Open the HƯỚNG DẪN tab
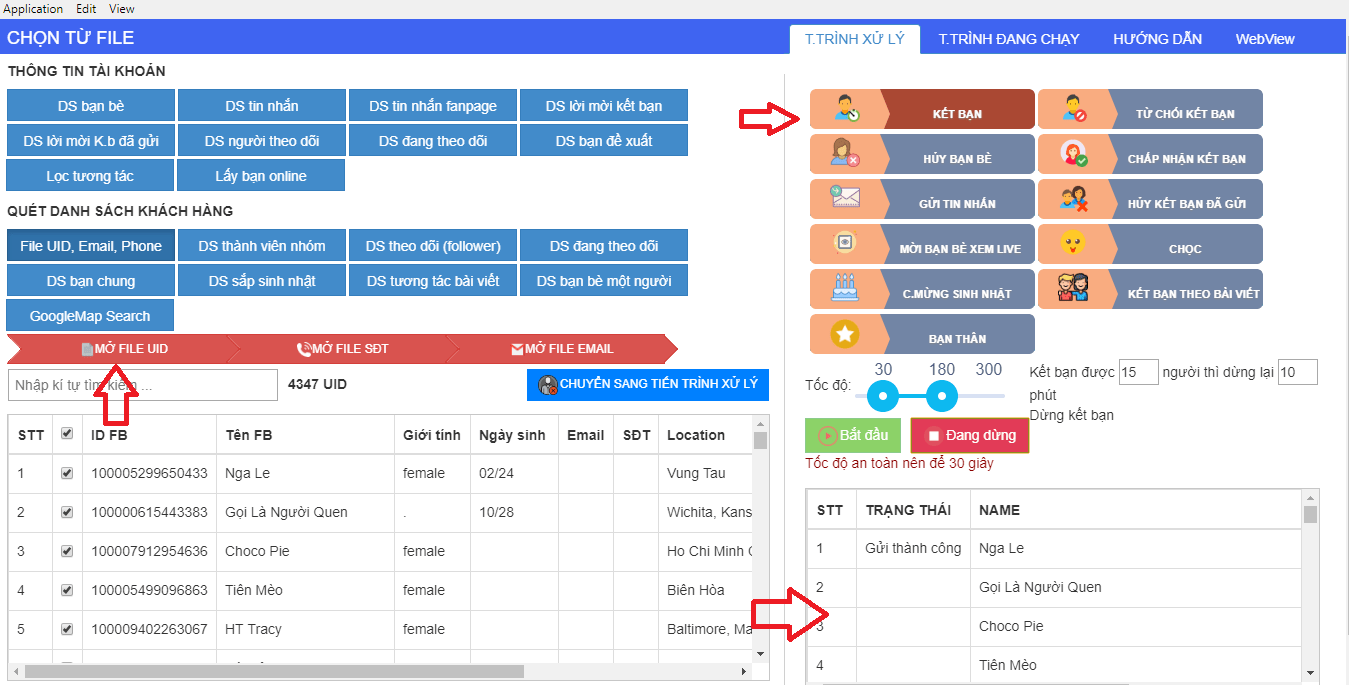 (1157, 39)
